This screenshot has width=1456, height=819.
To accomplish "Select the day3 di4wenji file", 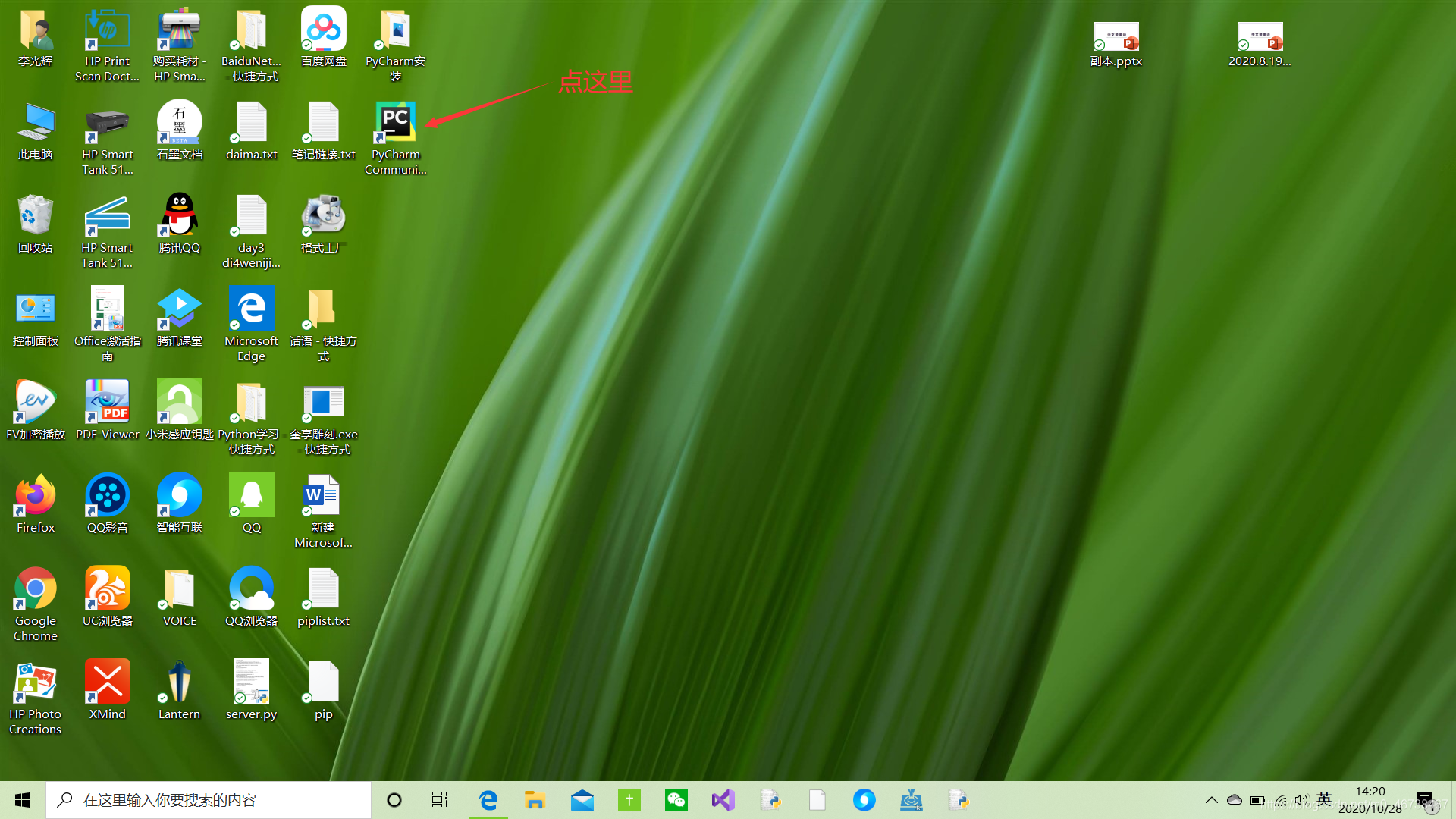I will tap(251, 231).
